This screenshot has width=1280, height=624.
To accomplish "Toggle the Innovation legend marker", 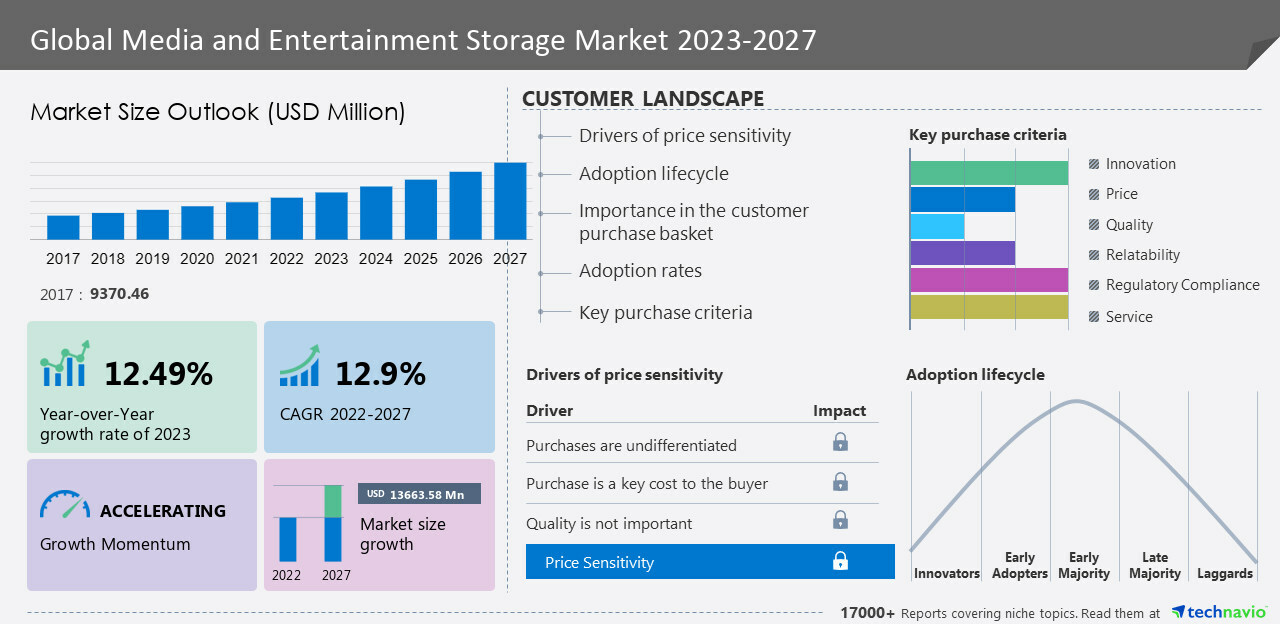I will [x=1094, y=164].
